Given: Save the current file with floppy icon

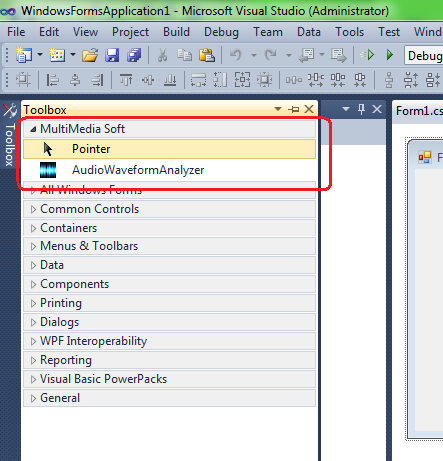Looking at the screenshot, I should [112, 55].
